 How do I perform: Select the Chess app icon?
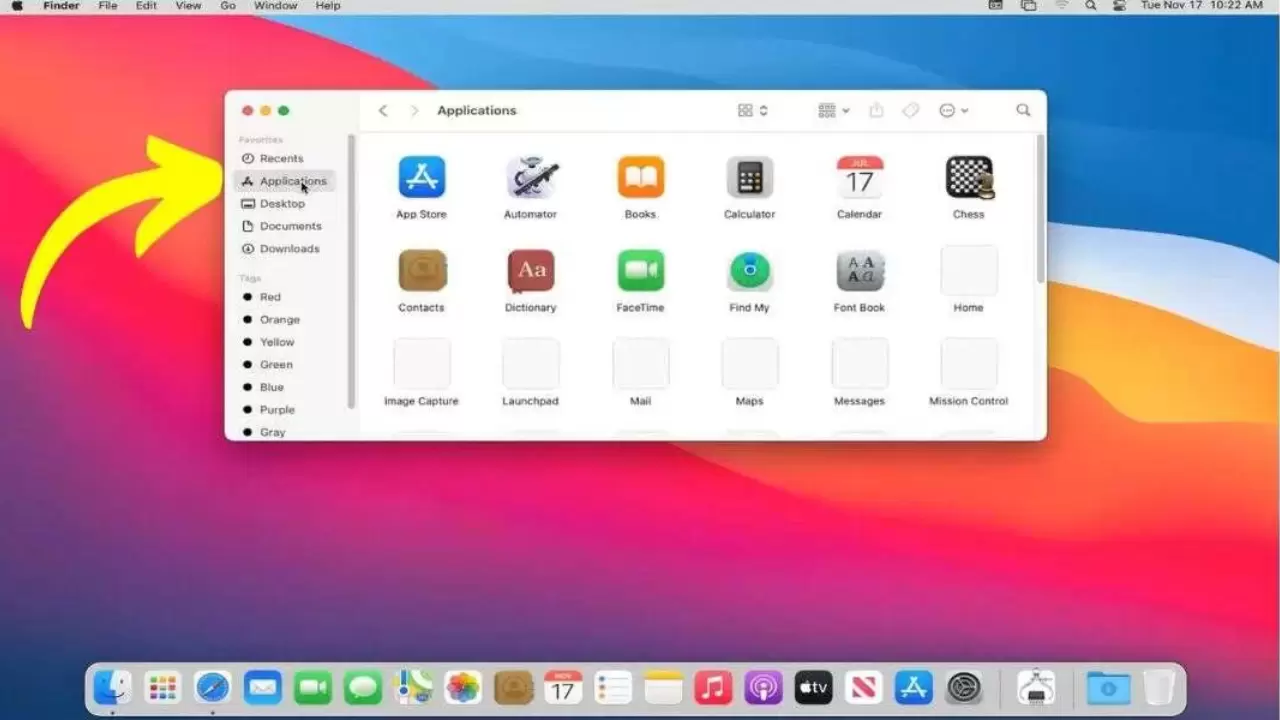968,178
